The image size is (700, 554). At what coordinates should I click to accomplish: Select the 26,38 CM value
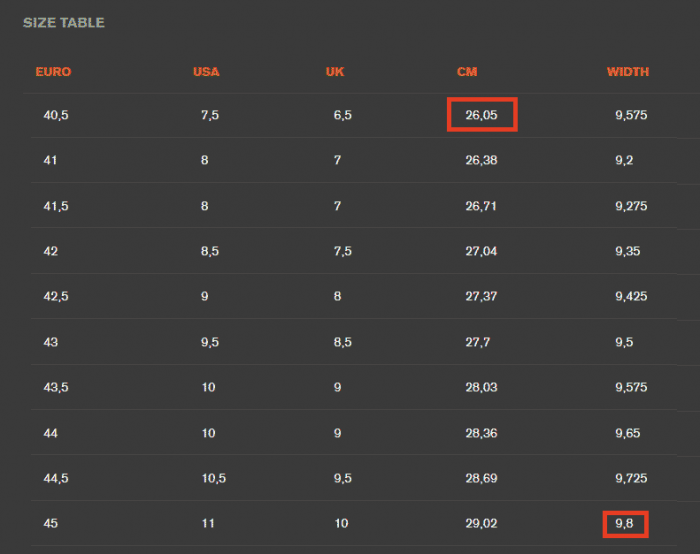(x=481, y=160)
